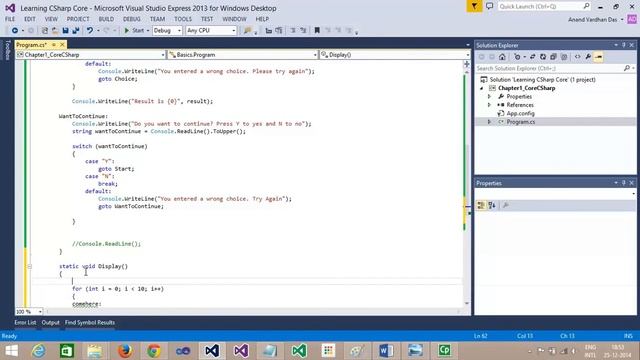The image size is (640, 360).
Task: Click Home icon in Solution Explorer toolbar
Action: point(502,57)
